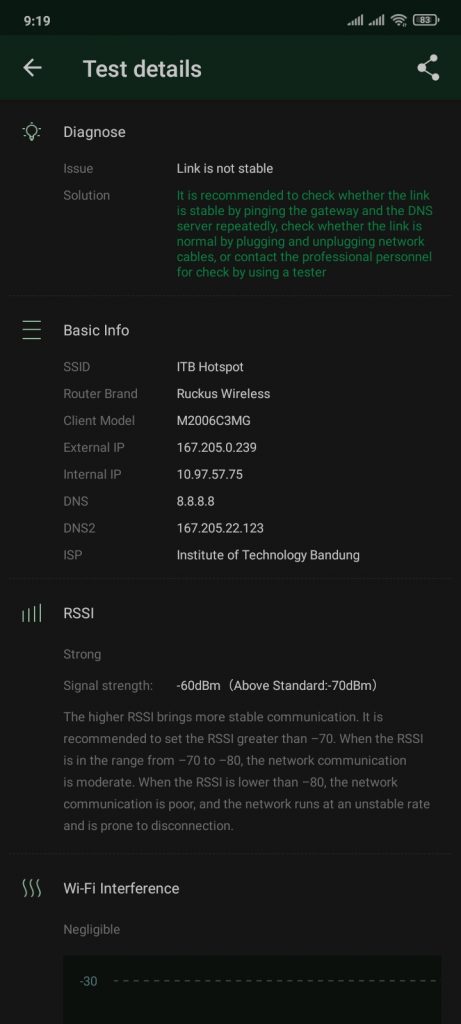Select the Test details title
The height and width of the screenshot is (1024, 461).
[x=142, y=69]
